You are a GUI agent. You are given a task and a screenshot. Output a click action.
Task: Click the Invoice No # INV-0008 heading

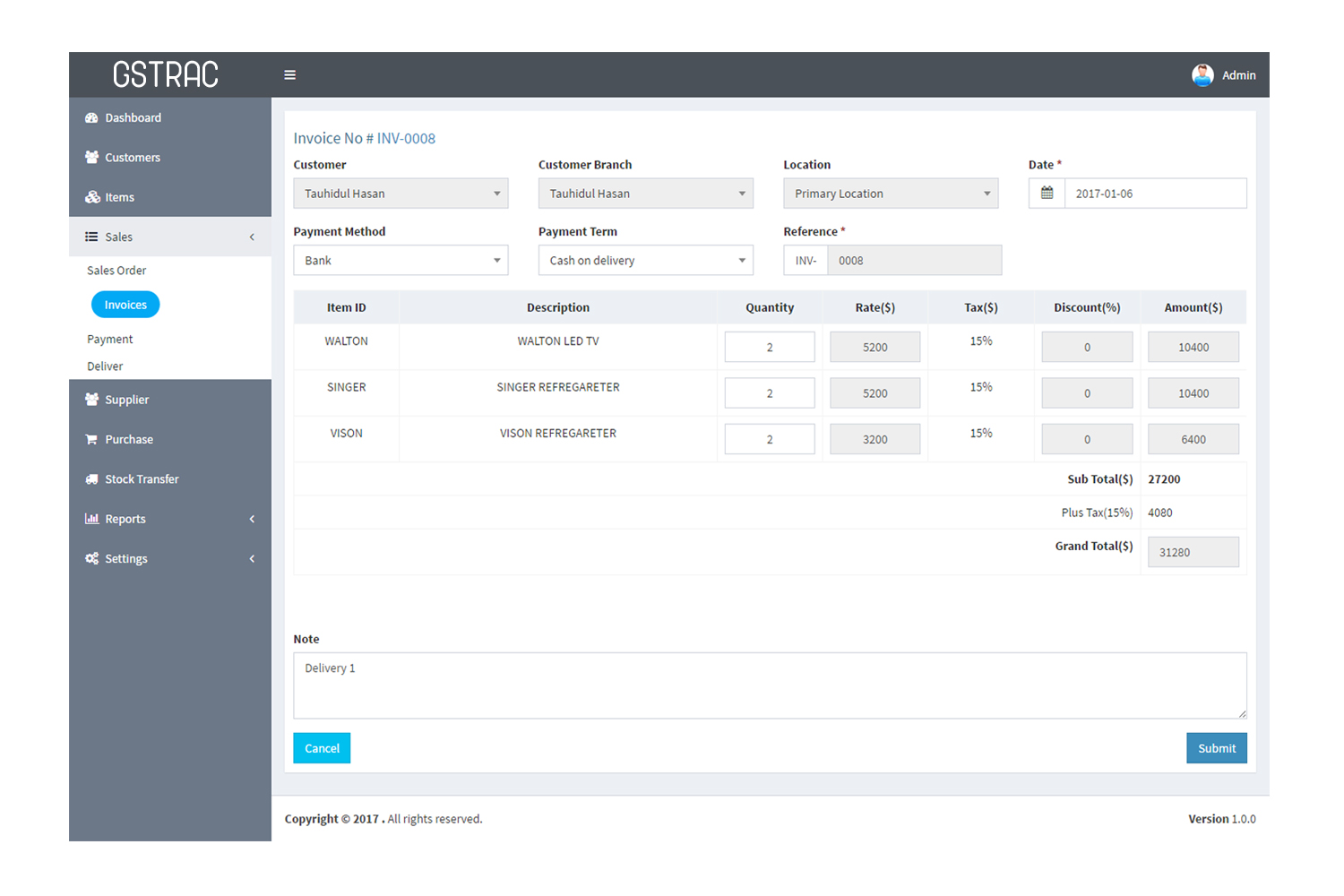click(x=365, y=138)
